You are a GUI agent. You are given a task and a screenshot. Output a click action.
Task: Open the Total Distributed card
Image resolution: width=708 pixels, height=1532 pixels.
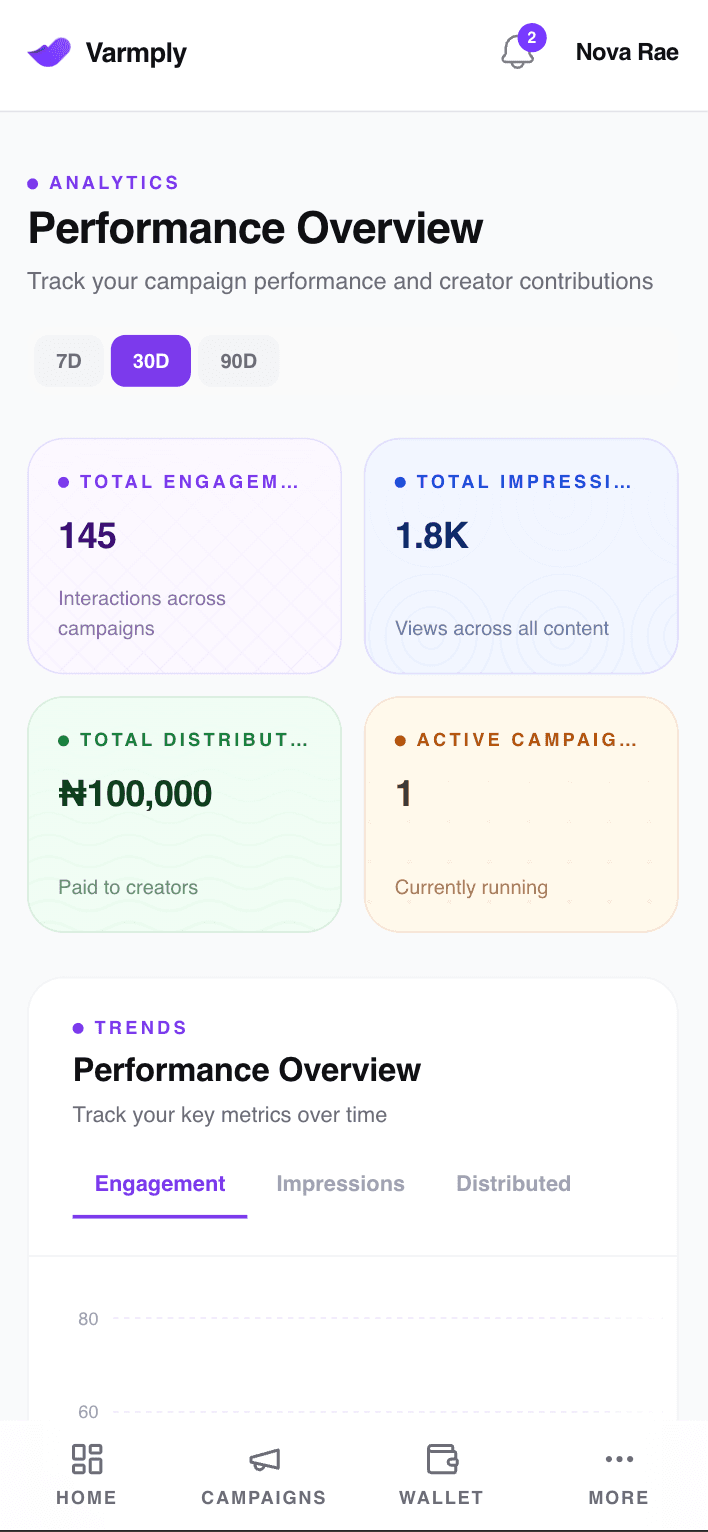[x=184, y=815]
